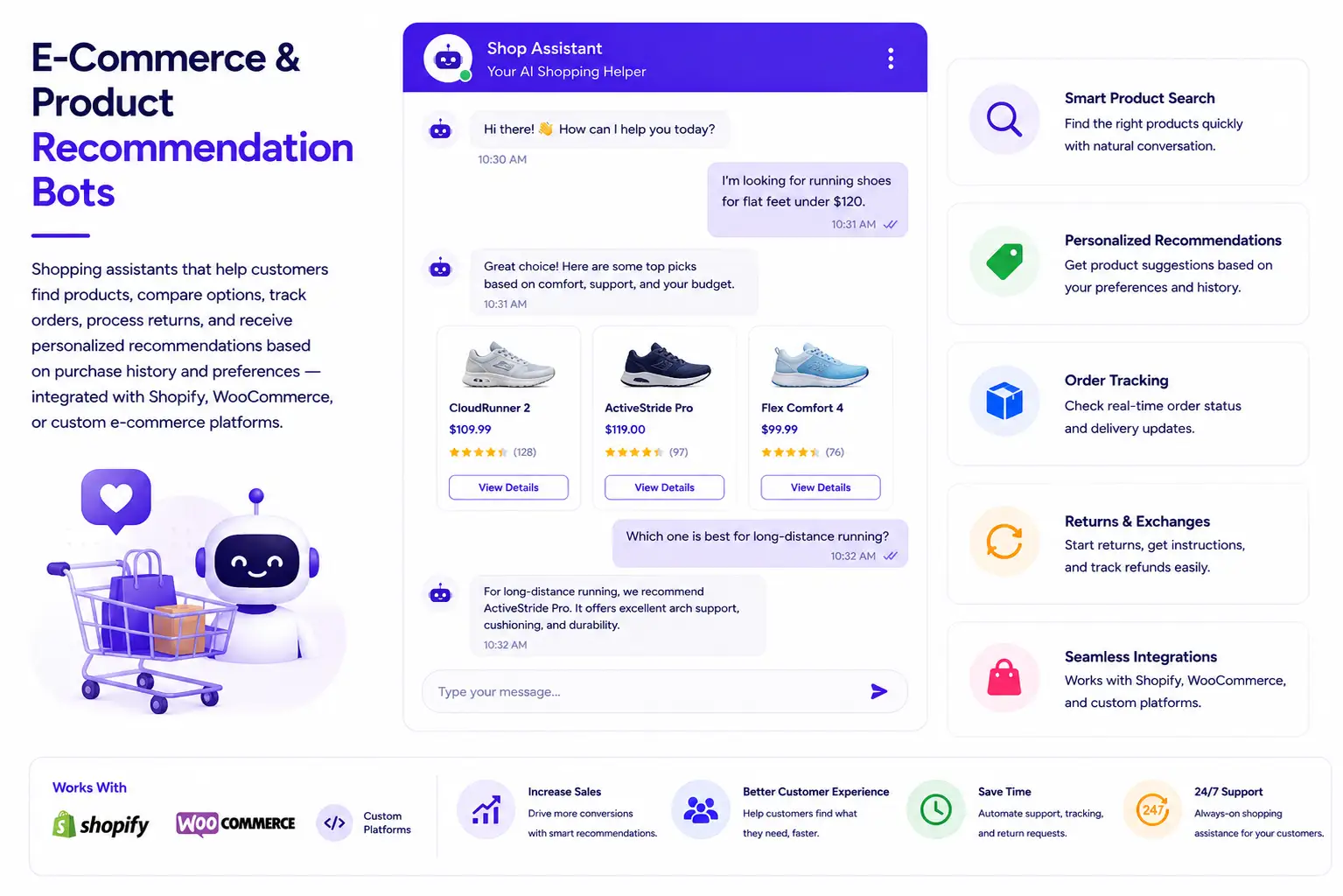Screen dimensions: 1343x896
Task: Open the three-dot menu in Shop Assistant header
Action: coord(891,59)
